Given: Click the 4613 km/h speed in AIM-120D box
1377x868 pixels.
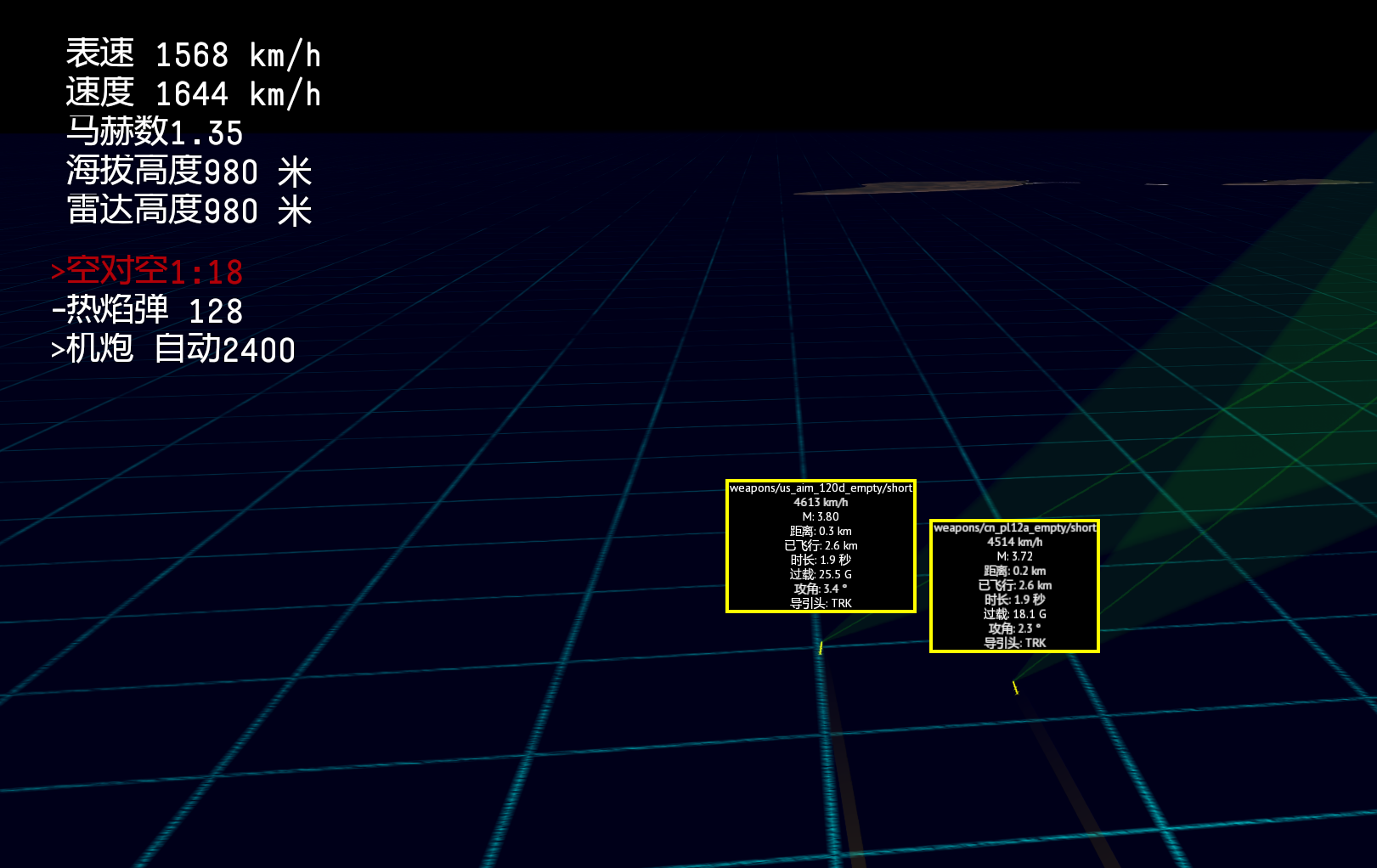Looking at the screenshot, I should [821, 503].
